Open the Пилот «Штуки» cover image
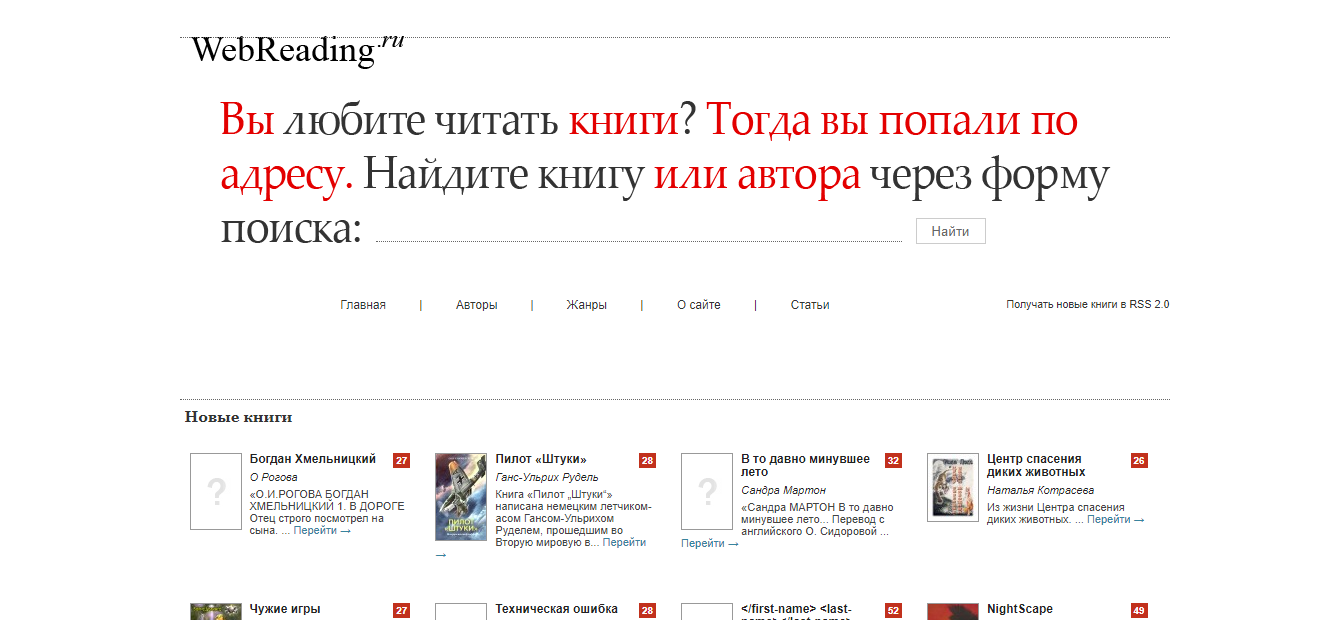The image size is (1327, 620). 461,497
